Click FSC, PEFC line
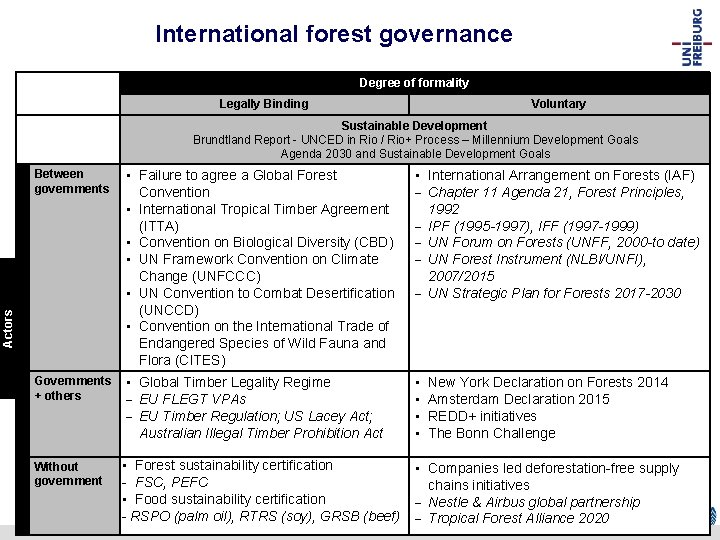Image resolution: width=720 pixels, height=540 pixels. (x=171, y=482)
